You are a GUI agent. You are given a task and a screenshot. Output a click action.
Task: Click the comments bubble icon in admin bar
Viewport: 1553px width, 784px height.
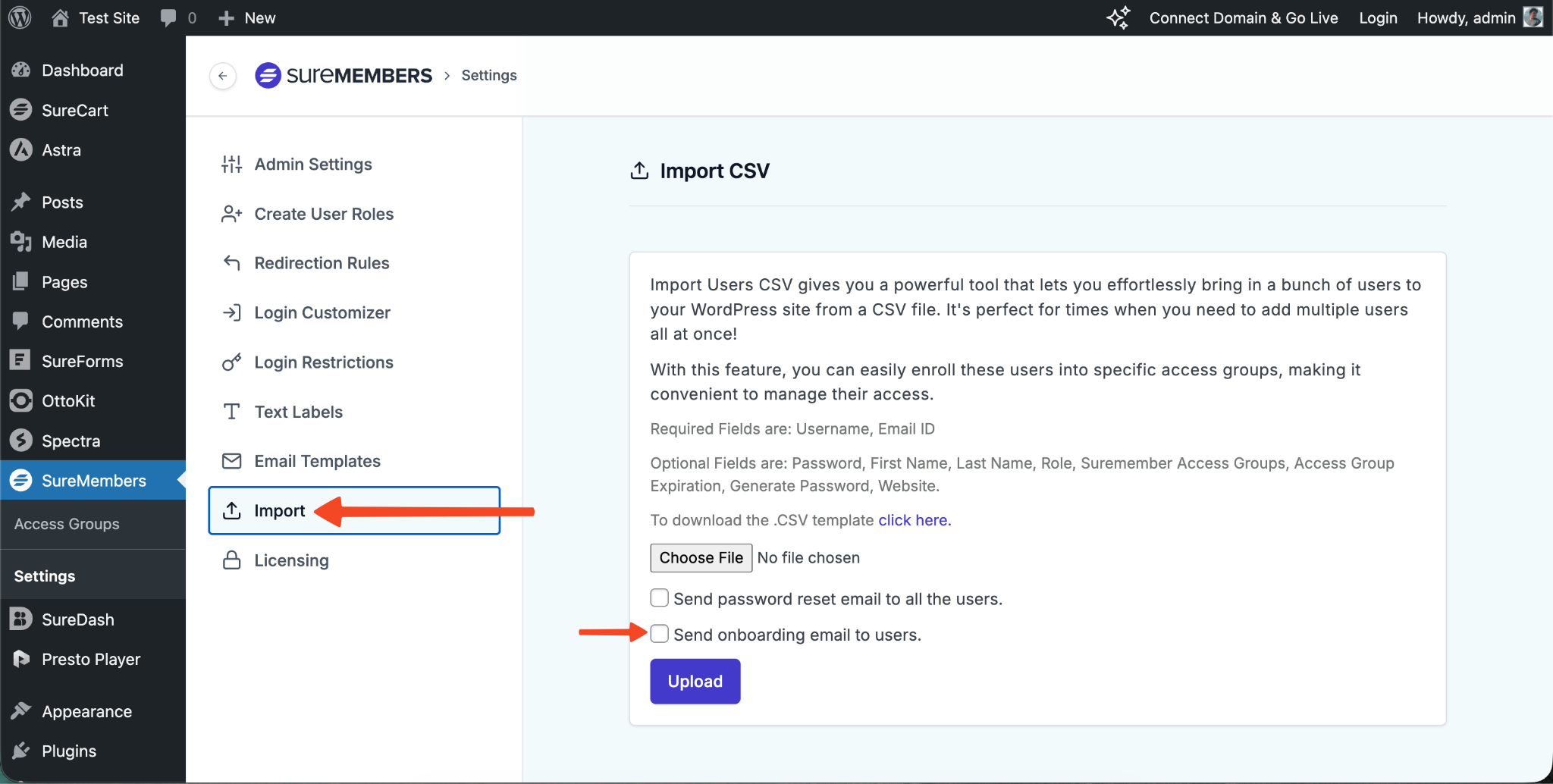pos(168,17)
